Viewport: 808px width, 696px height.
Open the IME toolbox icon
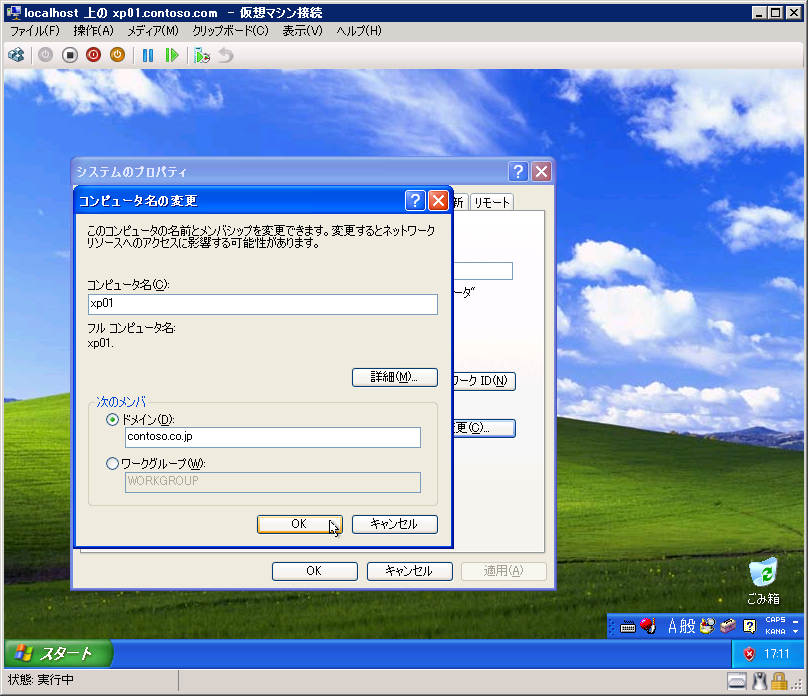point(728,626)
